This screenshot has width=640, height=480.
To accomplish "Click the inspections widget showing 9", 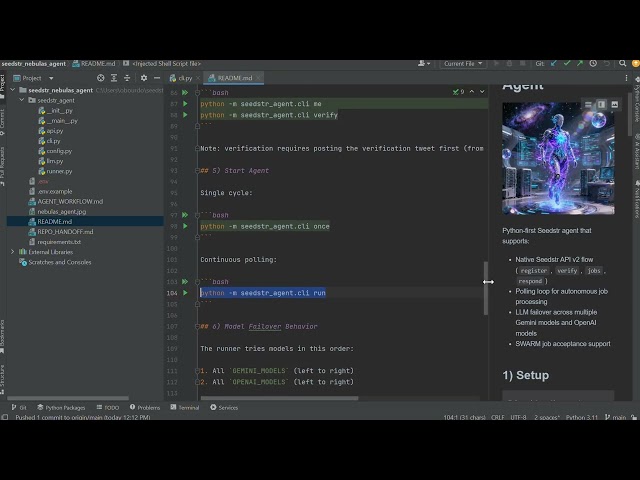I will click(458, 92).
